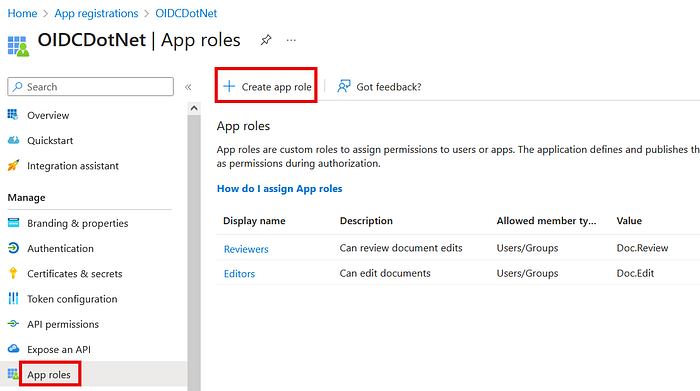Click the Authentication arrow icon
The image size is (700, 391).
click(13, 248)
